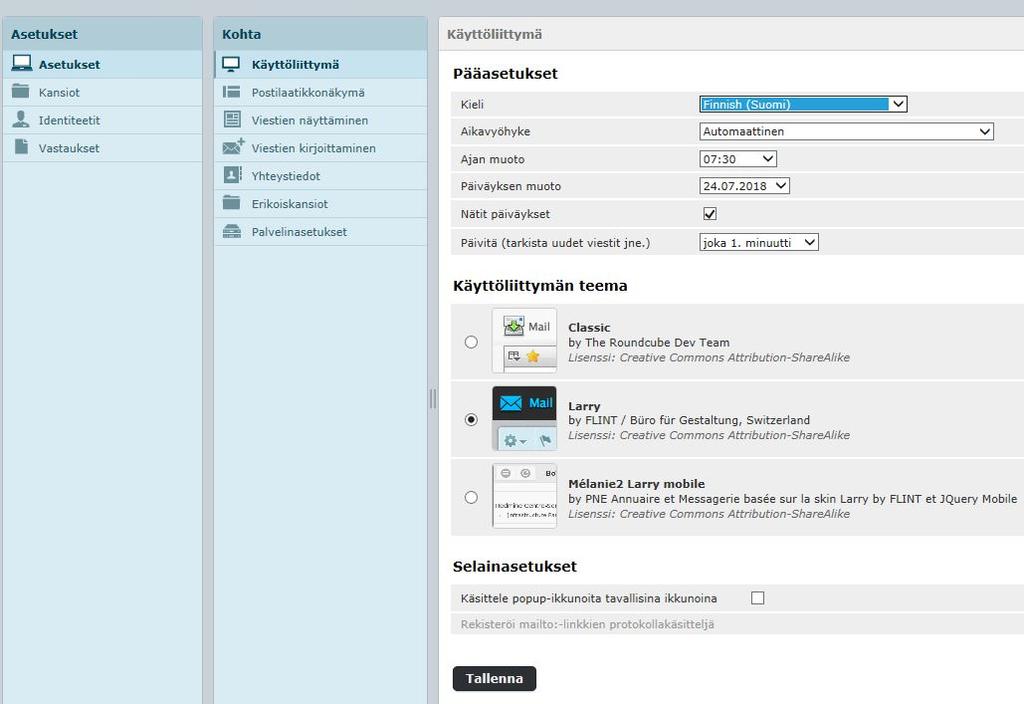The image size is (1024, 704).
Task: Click the panel splitter handle
Action: [x=433, y=399]
